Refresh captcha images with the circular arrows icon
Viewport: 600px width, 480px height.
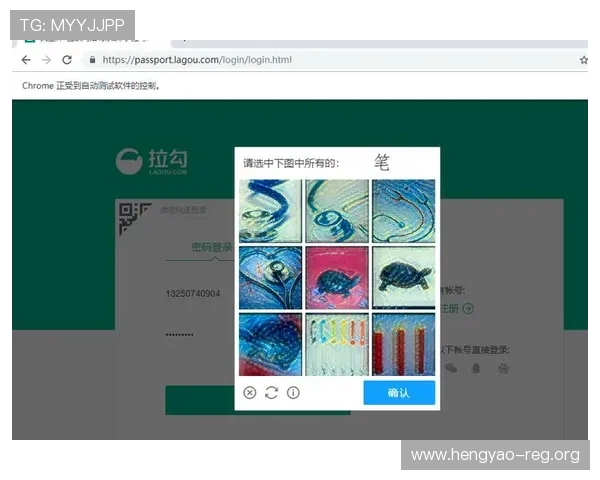271,393
